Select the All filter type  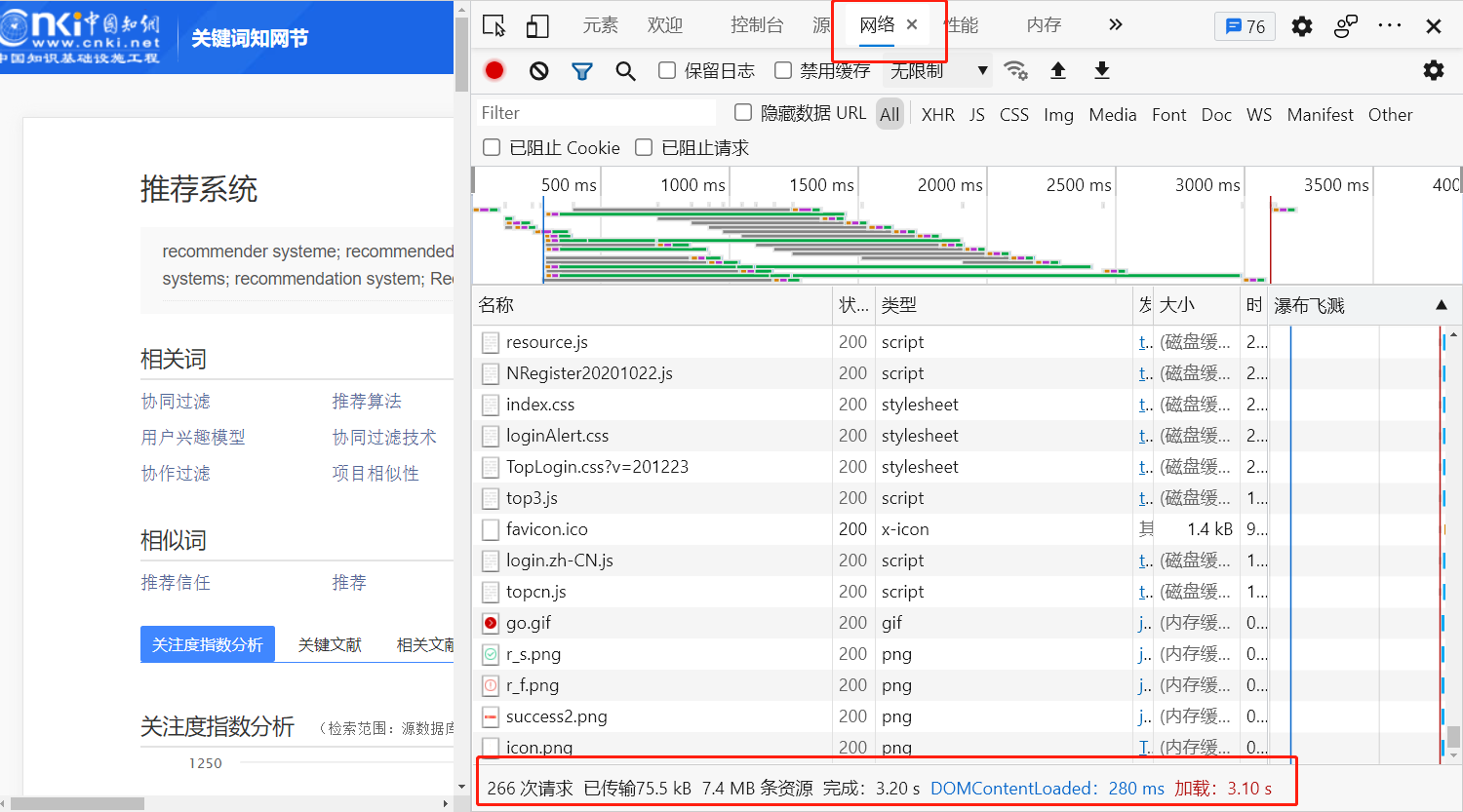tap(890, 114)
